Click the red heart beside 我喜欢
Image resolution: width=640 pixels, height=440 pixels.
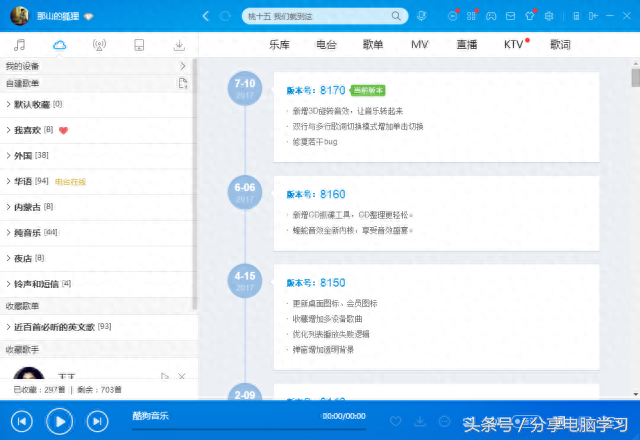tap(63, 131)
